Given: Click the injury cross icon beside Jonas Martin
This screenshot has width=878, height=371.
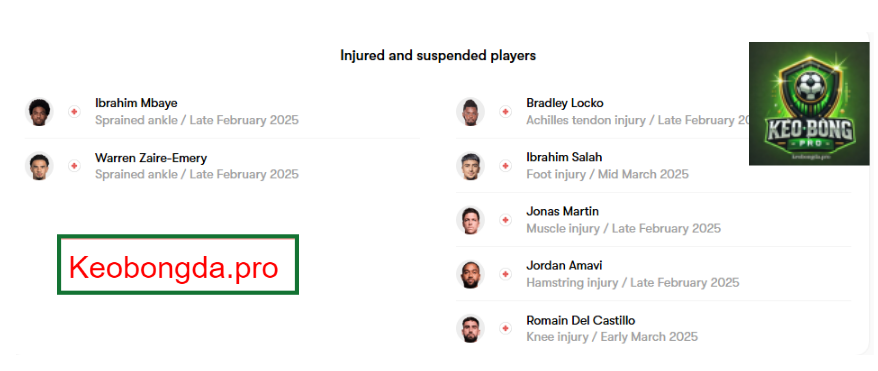Looking at the screenshot, I should point(505,220).
